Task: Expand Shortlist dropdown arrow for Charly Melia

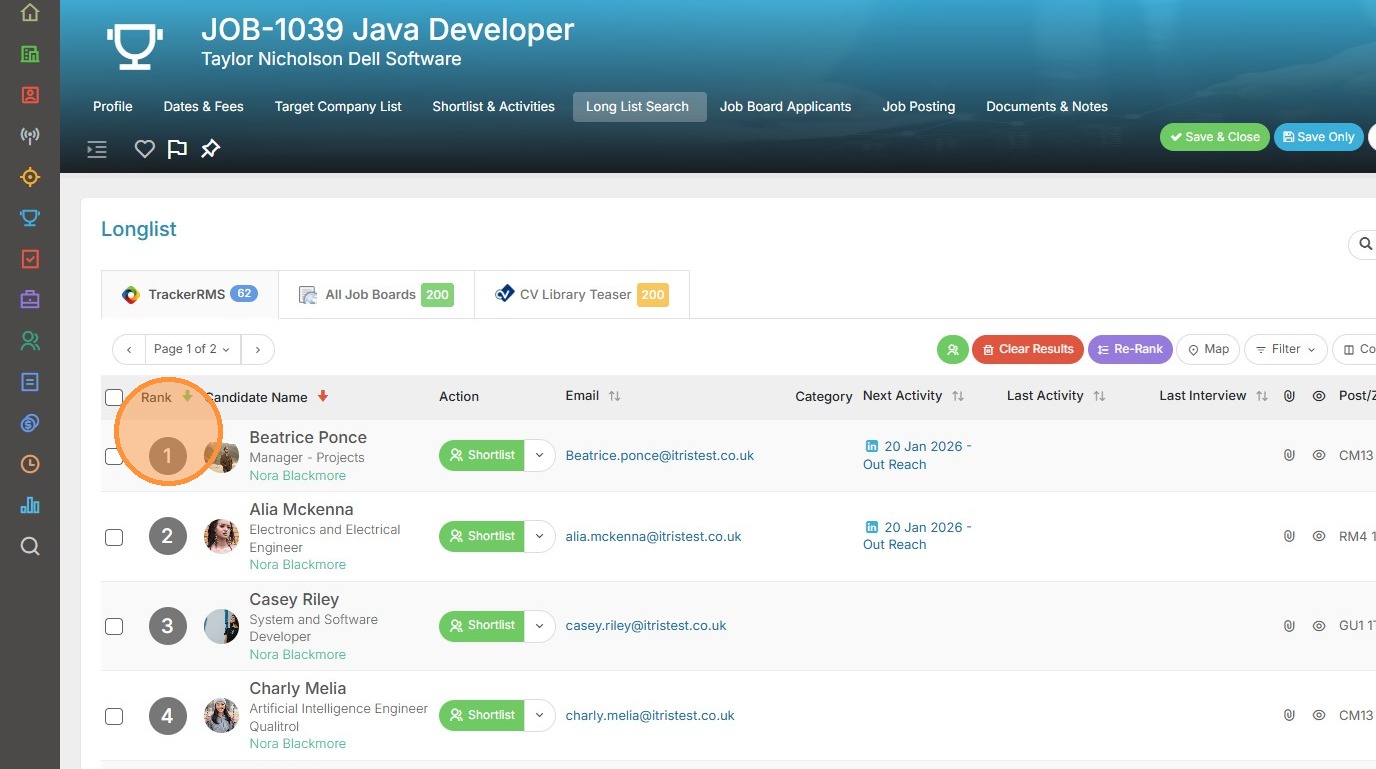Action: (x=539, y=715)
